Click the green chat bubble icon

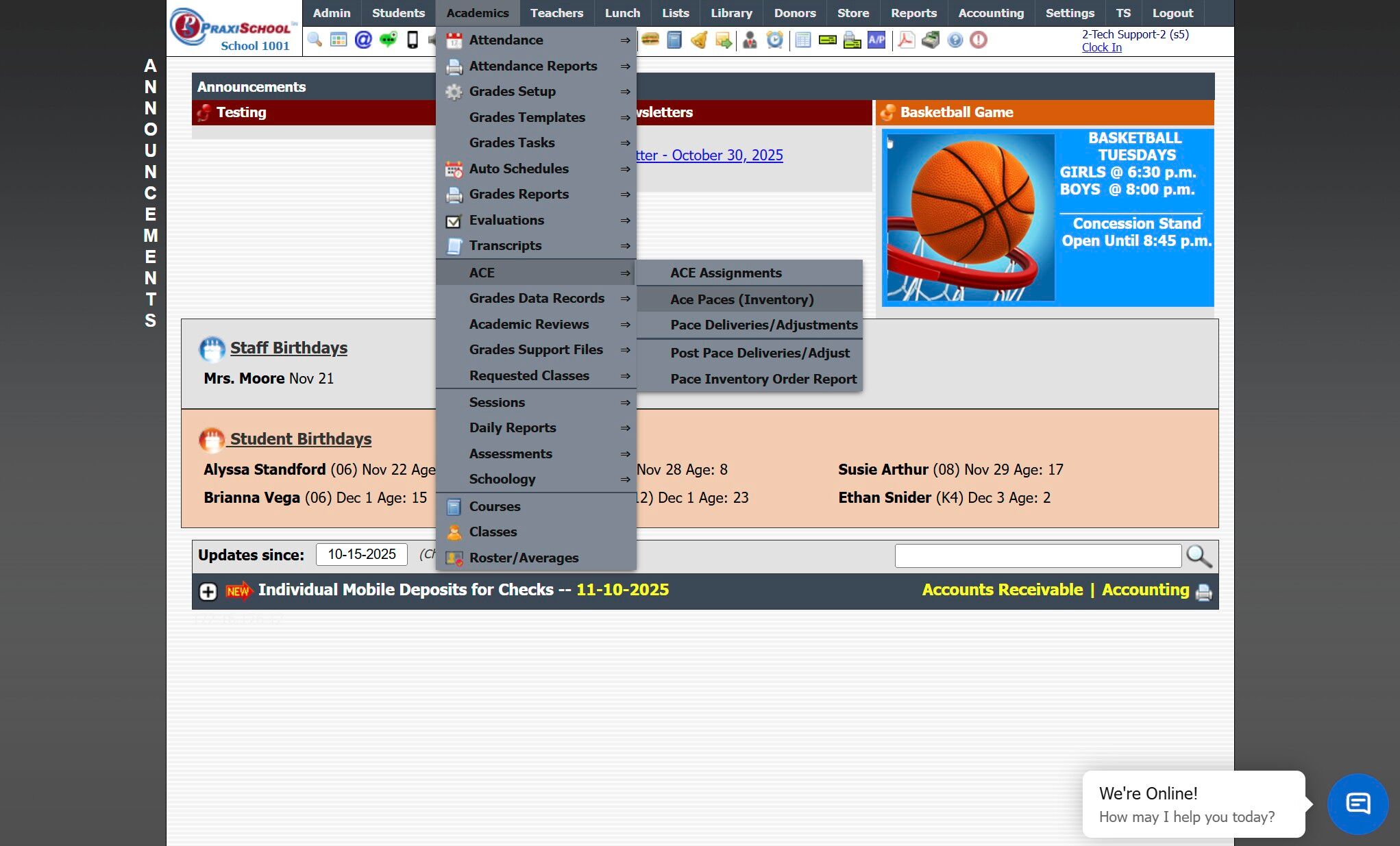pyautogui.click(x=388, y=40)
